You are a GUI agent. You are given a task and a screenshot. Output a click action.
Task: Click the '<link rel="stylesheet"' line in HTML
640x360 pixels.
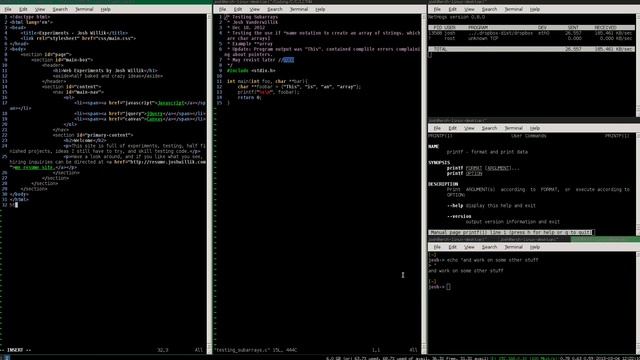(78, 38)
